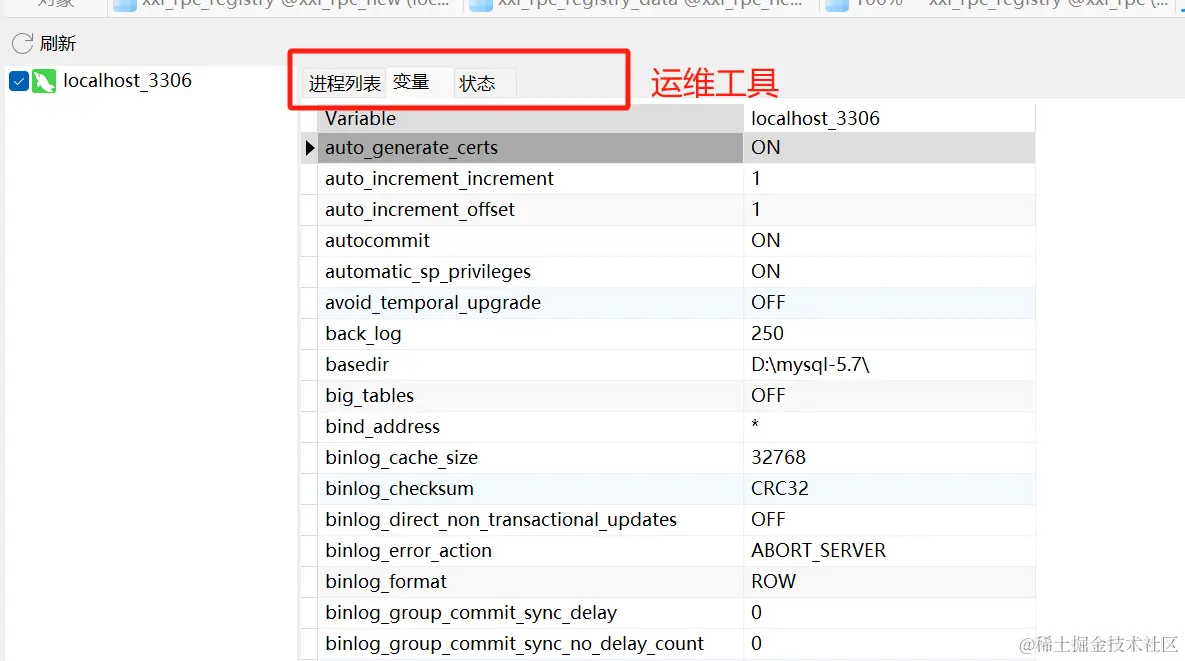This screenshot has width=1185, height=661.
Task: Select the CRC32 value of binlog_checksum
Action: [780, 489]
